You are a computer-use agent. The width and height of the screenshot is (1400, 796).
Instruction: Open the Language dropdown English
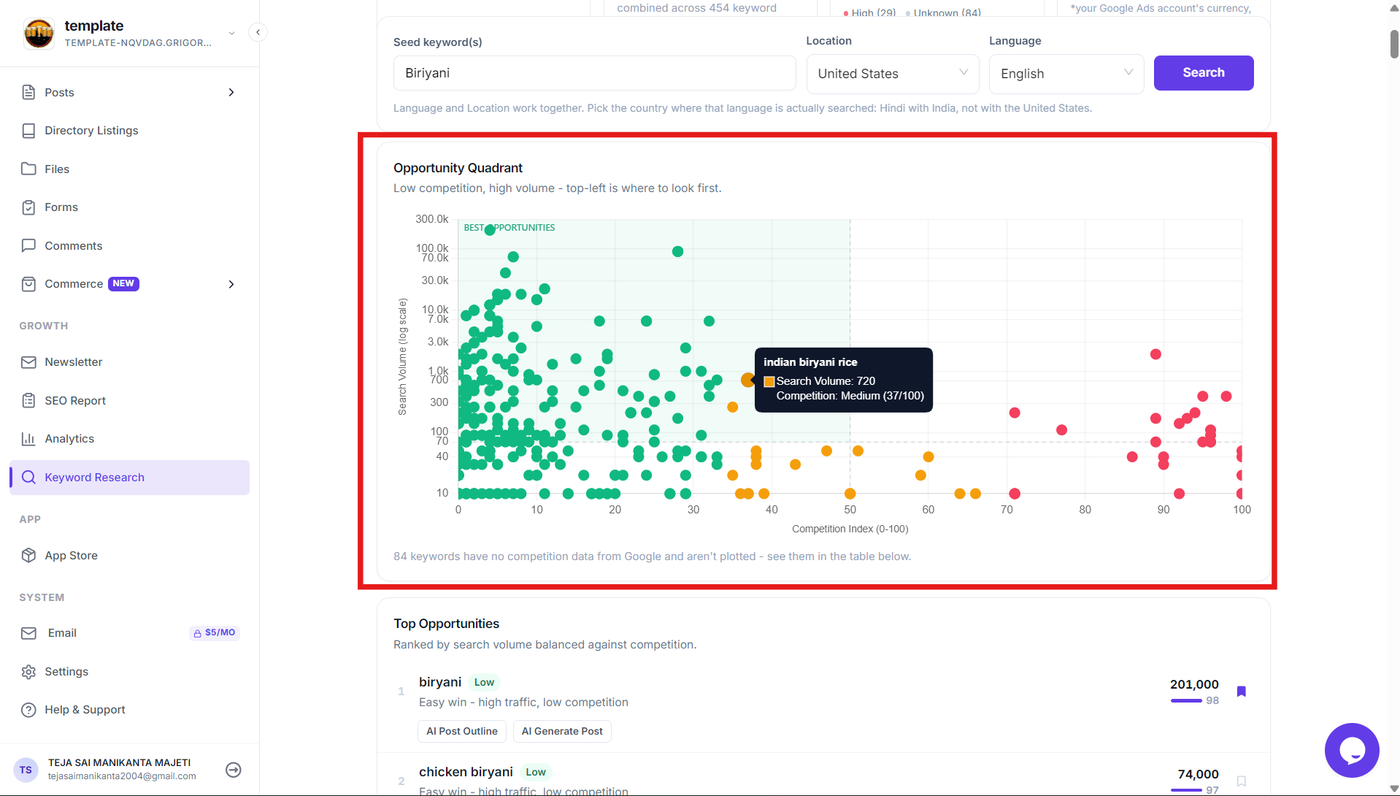point(1066,73)
